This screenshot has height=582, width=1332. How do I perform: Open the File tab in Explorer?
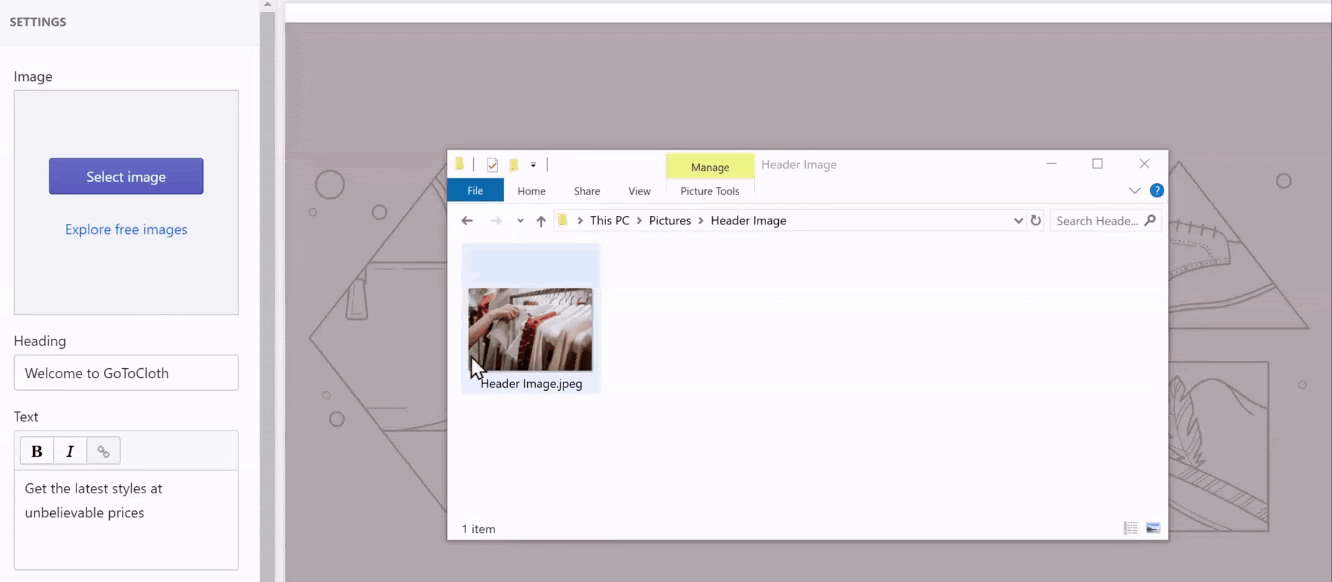coord(475,191)
